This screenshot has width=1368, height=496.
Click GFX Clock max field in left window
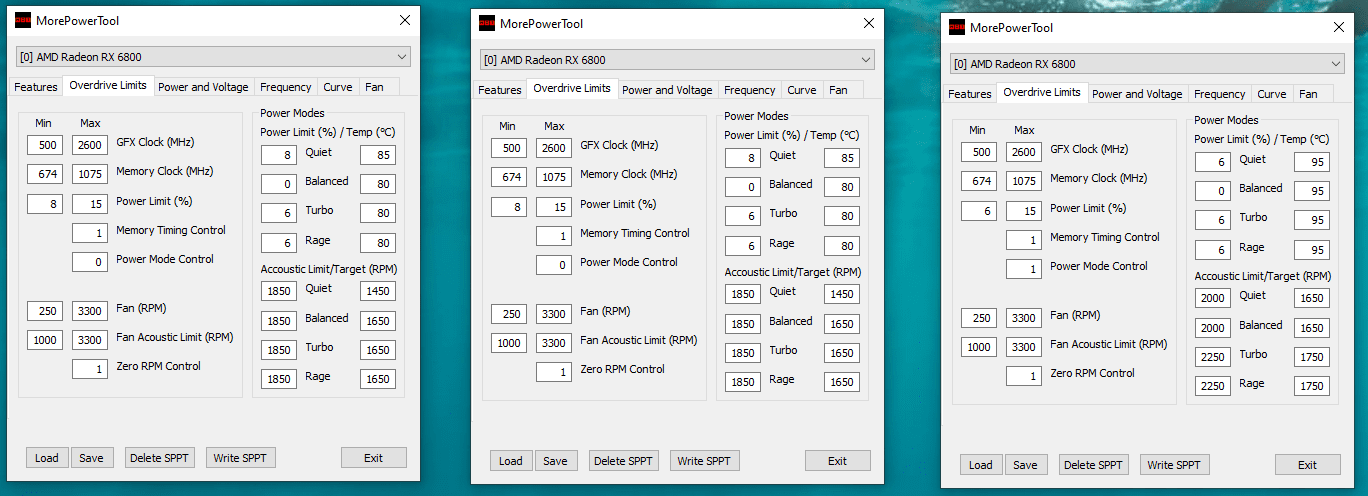coord(90,145)
